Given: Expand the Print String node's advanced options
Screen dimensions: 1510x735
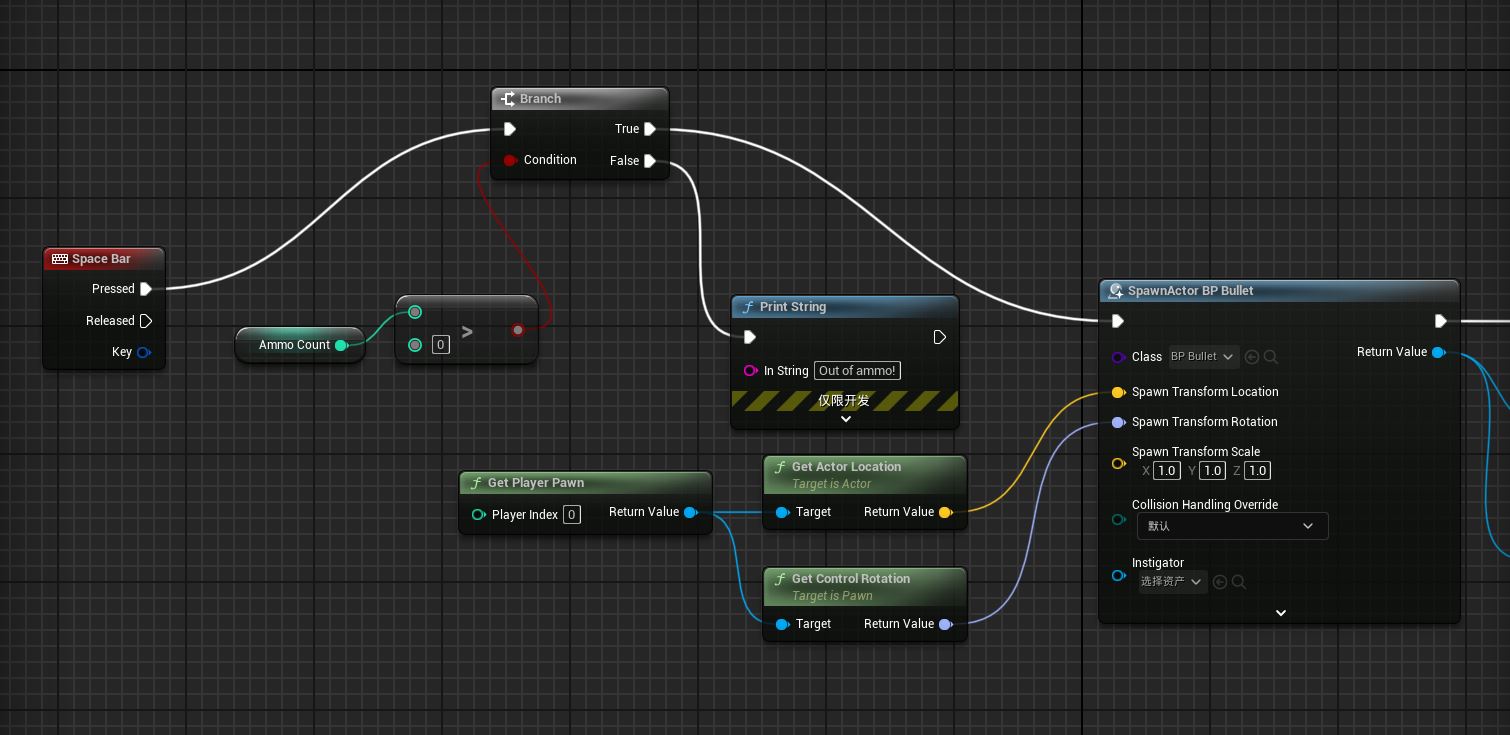Looking at the screenshot, I should (845, 419).
